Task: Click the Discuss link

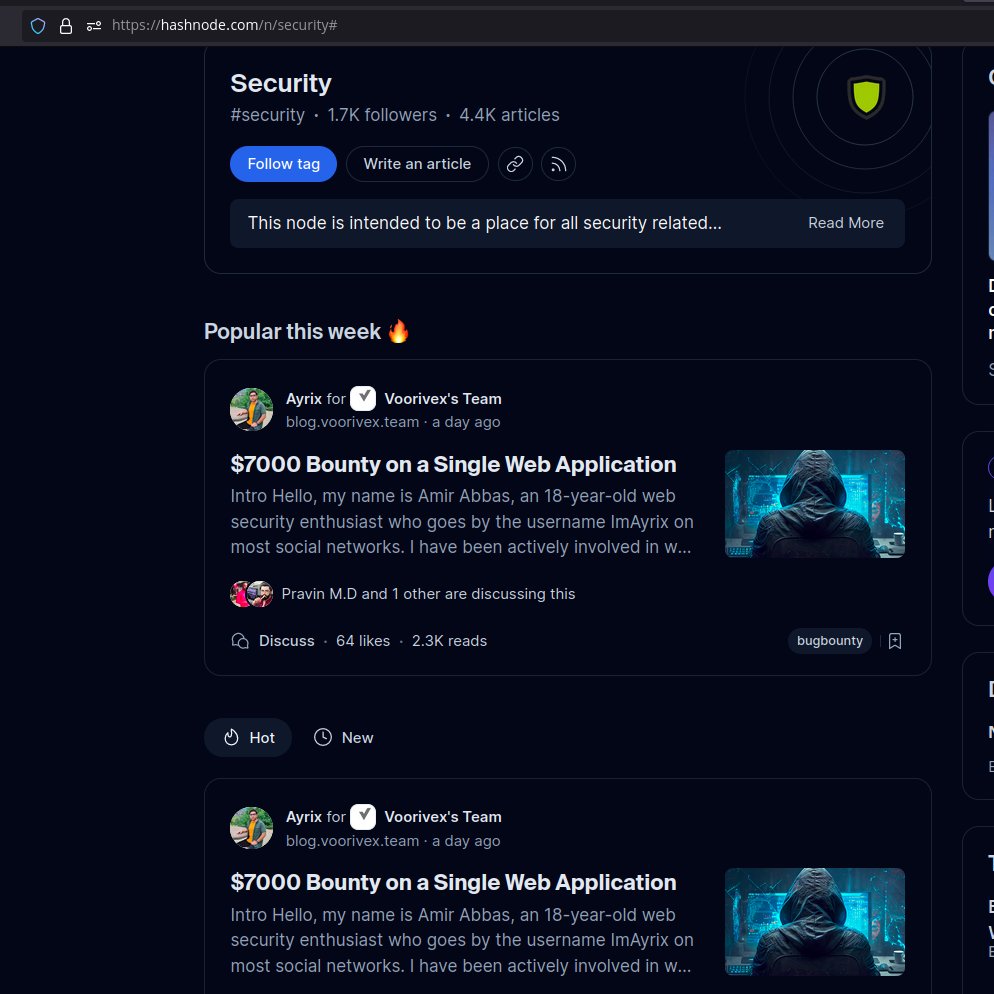Action: pyautogui.click(x=287, y=641)
